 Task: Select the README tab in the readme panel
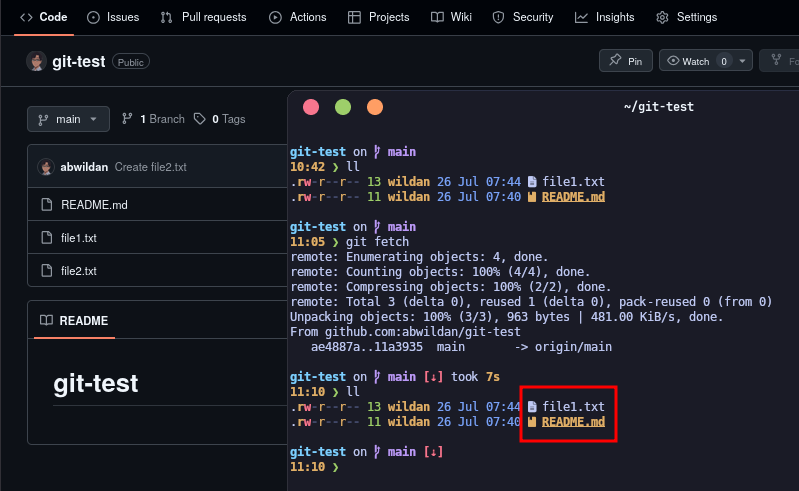pos(74,321)
